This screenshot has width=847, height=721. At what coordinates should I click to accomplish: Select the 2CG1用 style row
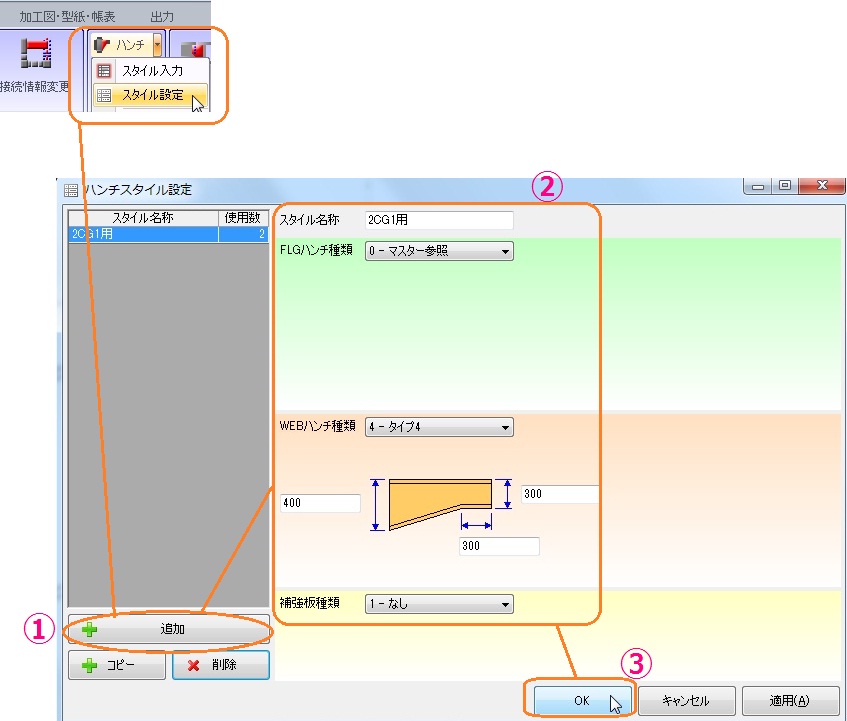168,234
